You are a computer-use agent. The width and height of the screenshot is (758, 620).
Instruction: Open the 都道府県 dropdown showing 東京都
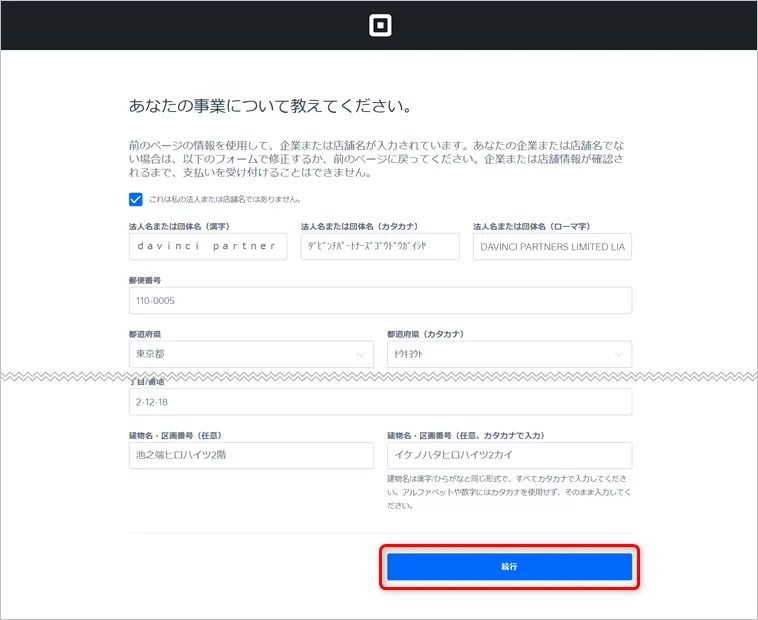coord(250,354)
